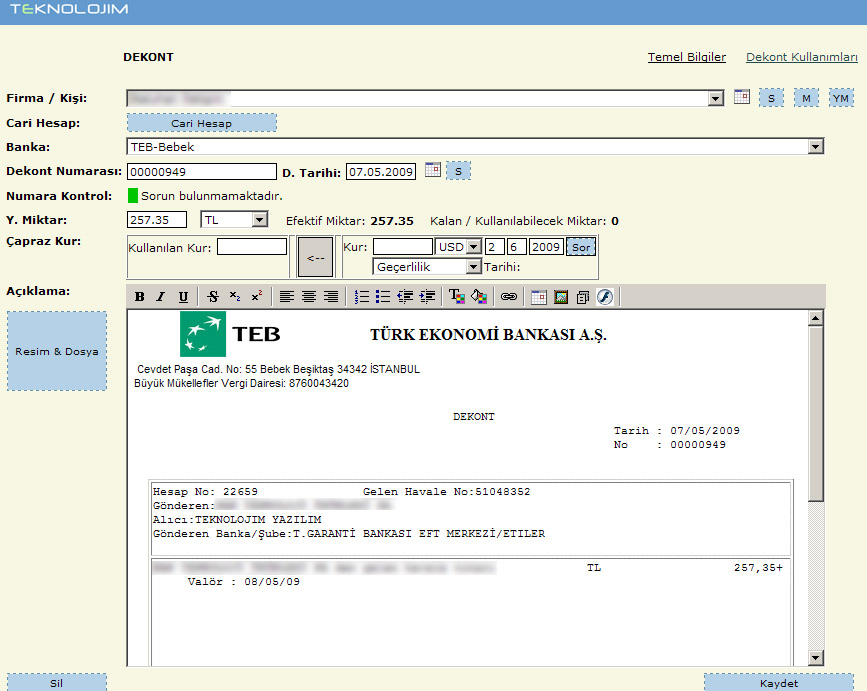Align text right in the editor
The height and width of the screenshot is (691, 867).
pyautogui.click(x=331, y=297)
